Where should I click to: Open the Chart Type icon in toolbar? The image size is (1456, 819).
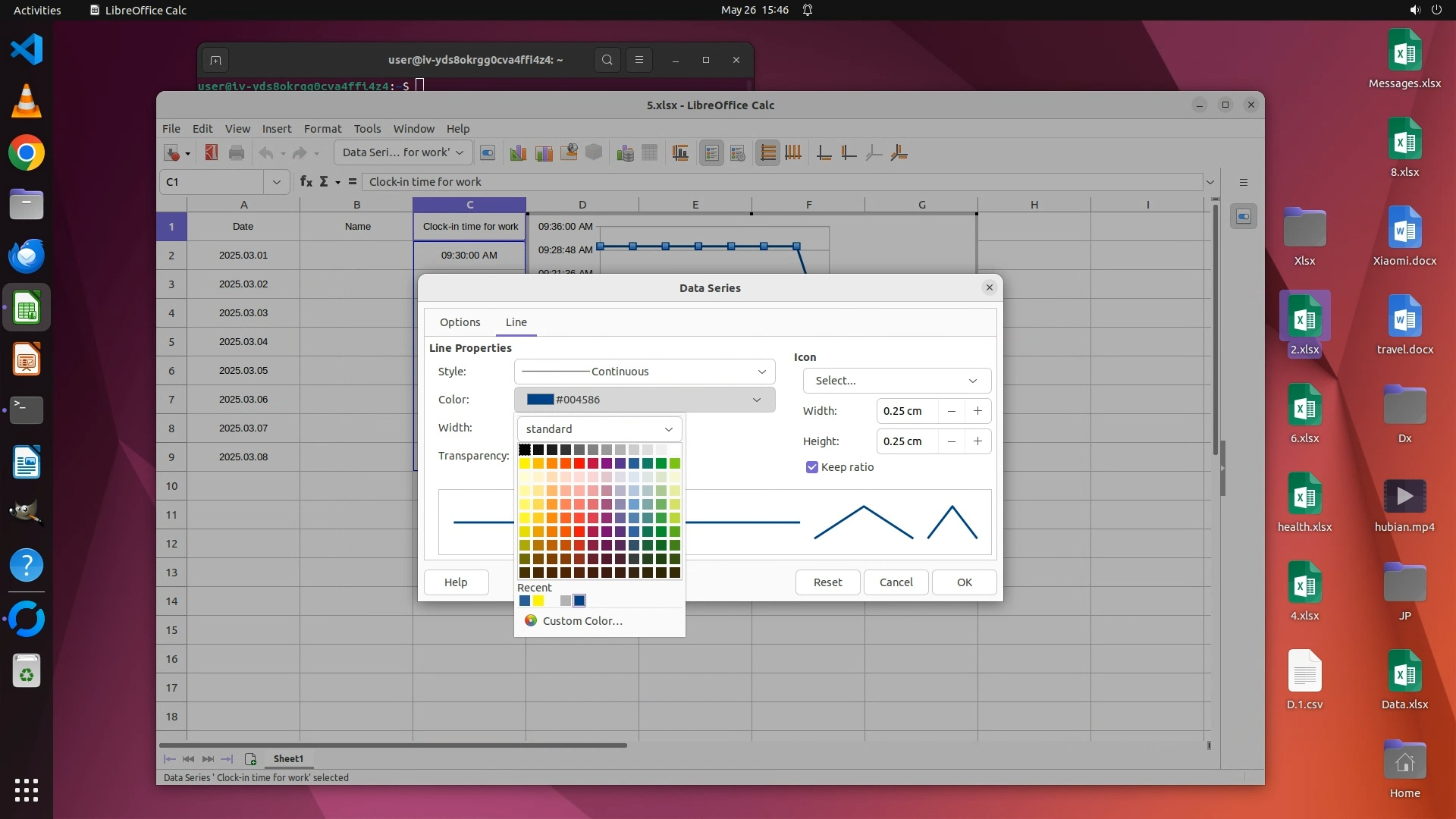(519, 153)
